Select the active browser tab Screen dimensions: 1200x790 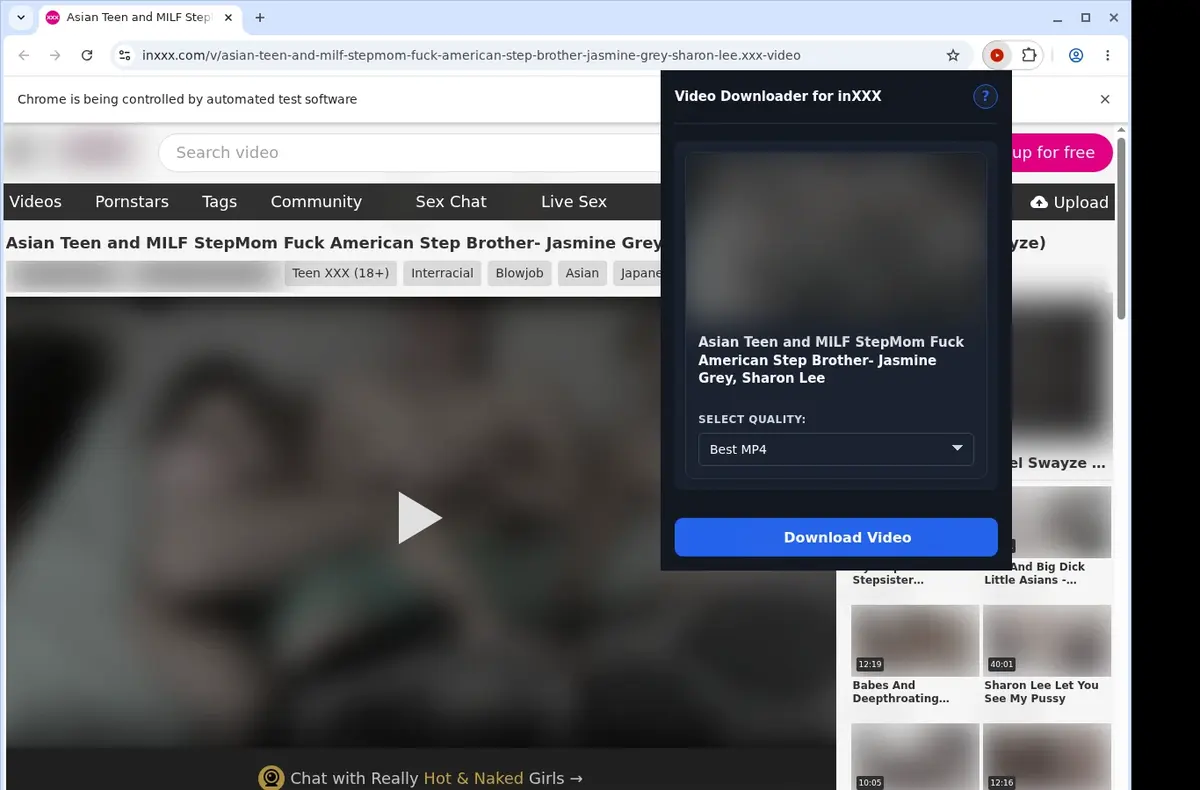tap(138, 18)
